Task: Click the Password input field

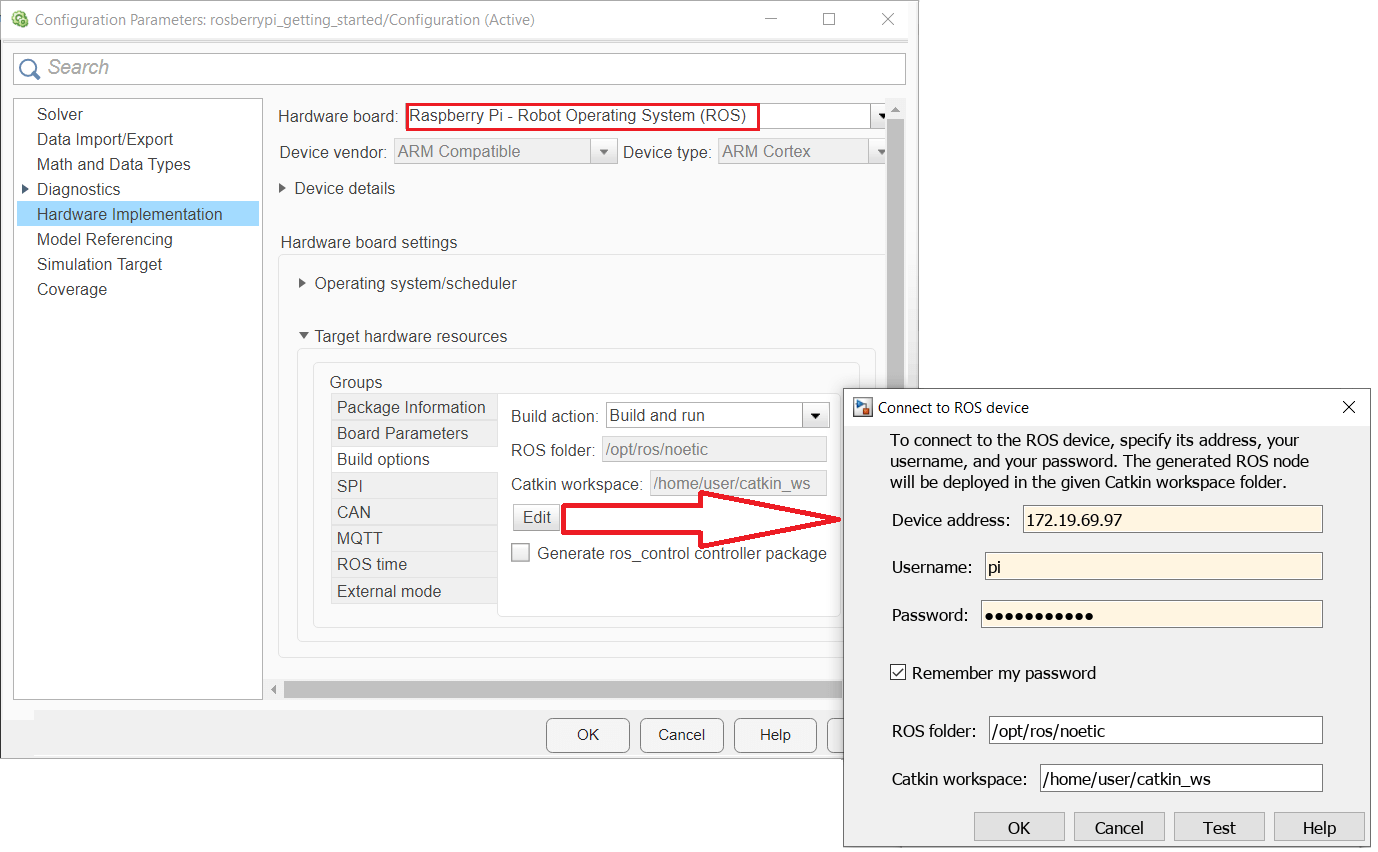Action: [1152, 615]
